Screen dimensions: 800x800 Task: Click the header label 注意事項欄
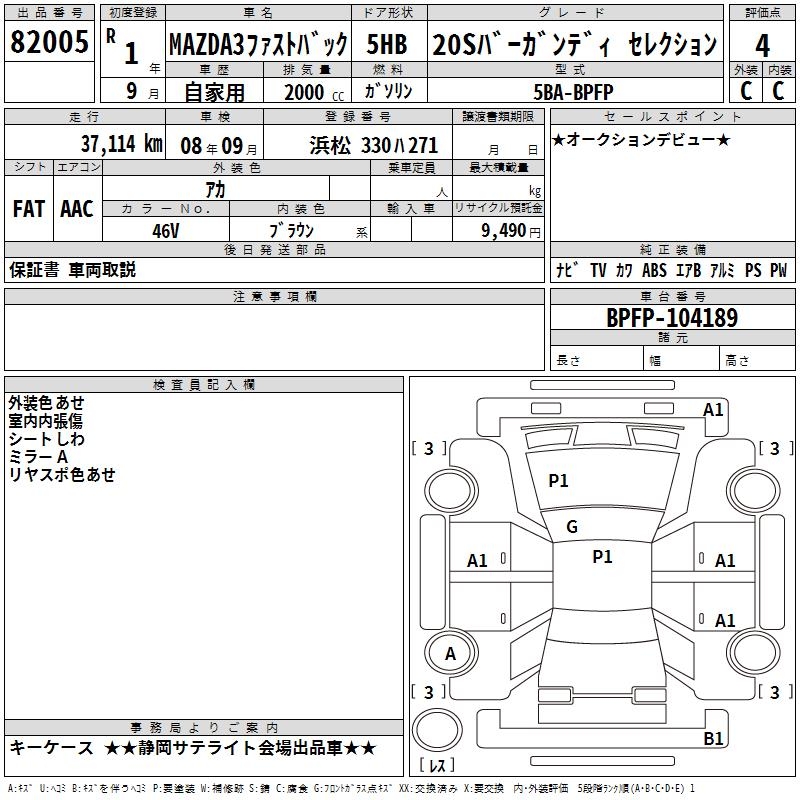[275, 296]
